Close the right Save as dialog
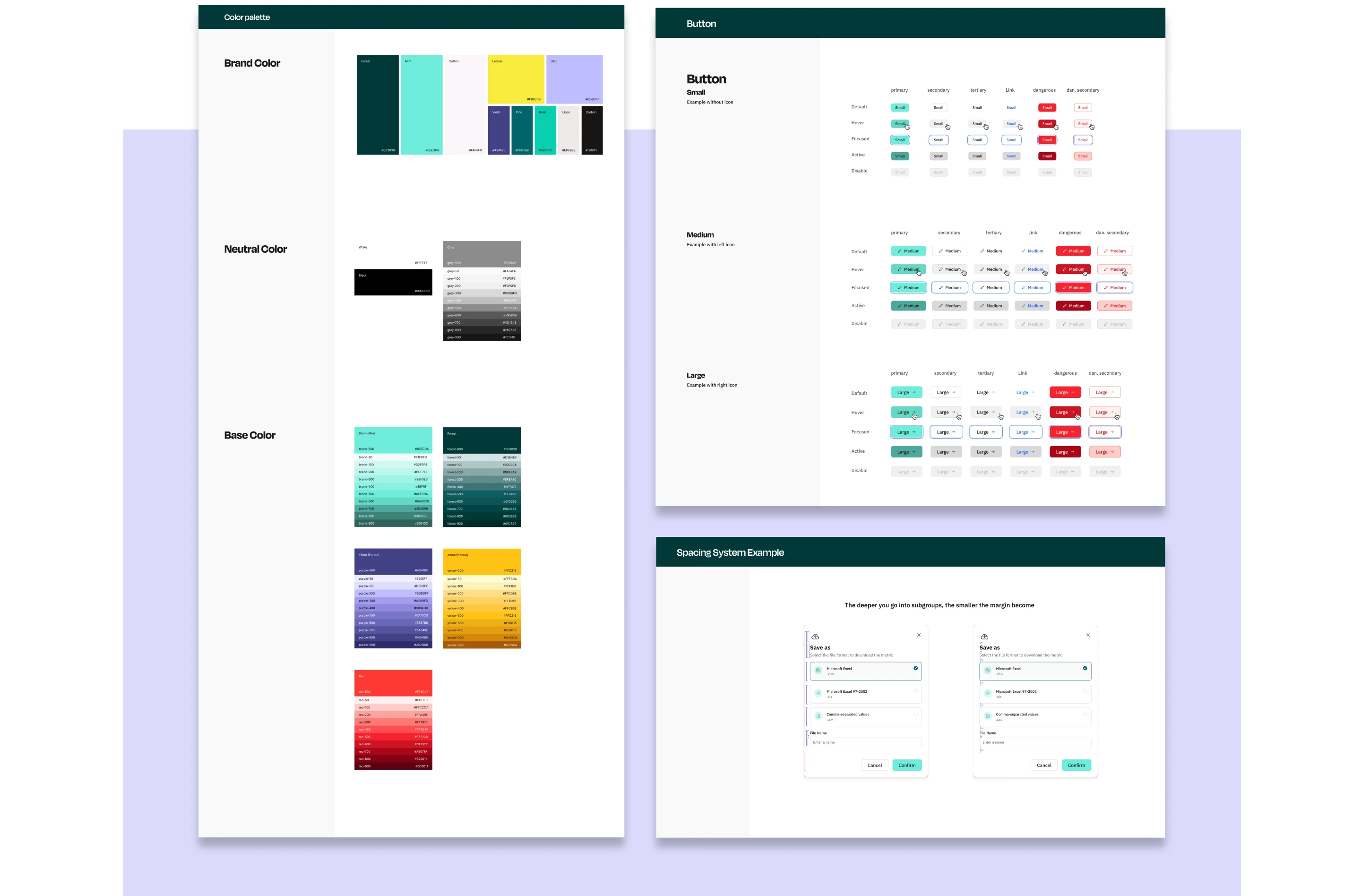Screen dimensions: 1361x896 tap(1088, 635)
